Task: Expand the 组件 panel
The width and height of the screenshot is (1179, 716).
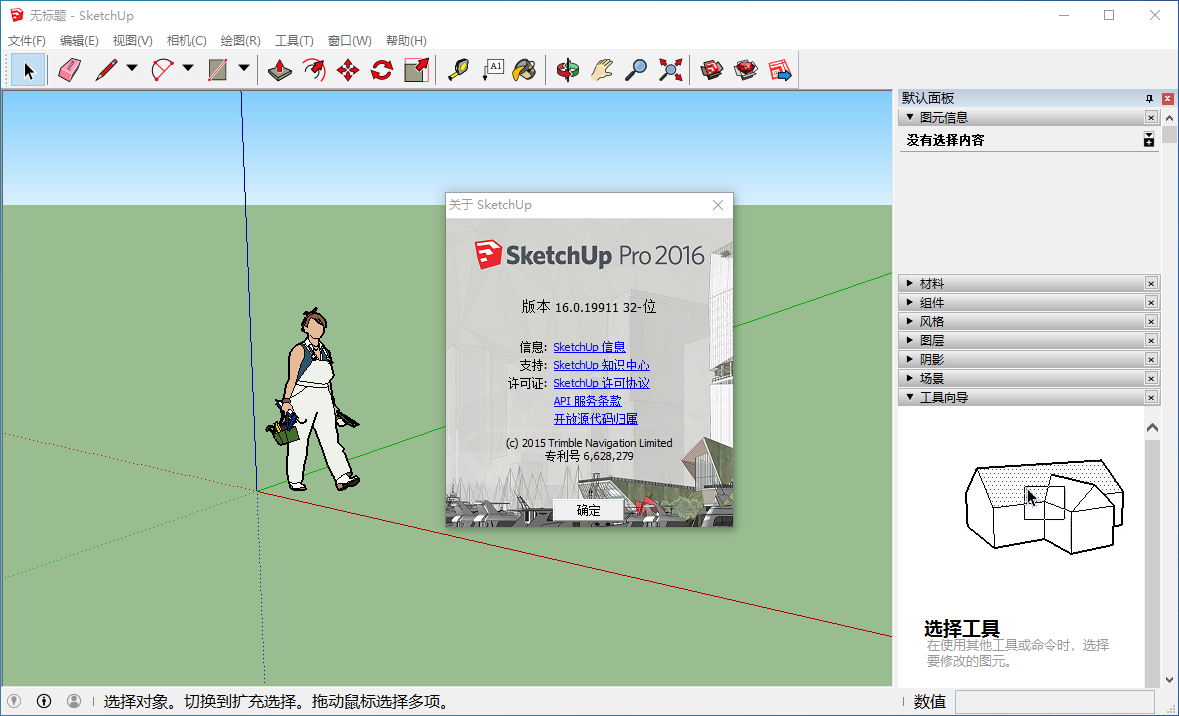Action: pyautogui.click(x=910, y=302)
